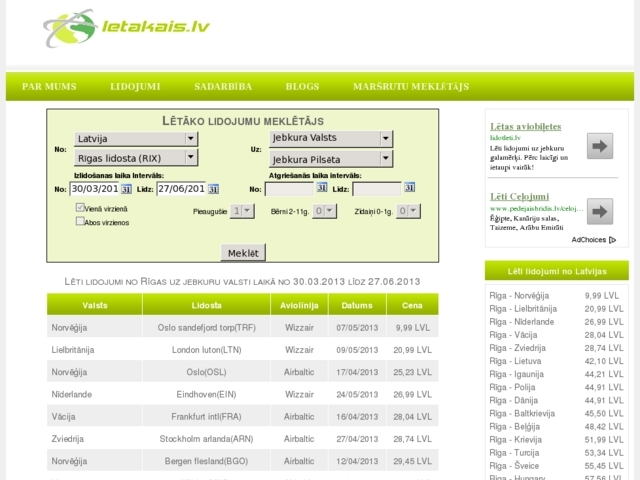Click the Rīga - Beļģija route link
This screenshot has height=480, width=640.
[x=515, y=427]
